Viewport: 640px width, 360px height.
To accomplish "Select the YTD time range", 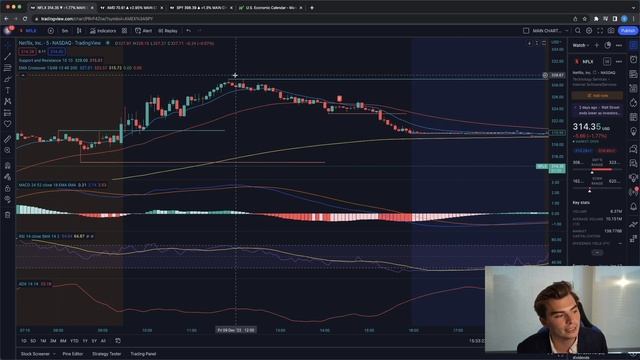I will click(x=74, y=341).
